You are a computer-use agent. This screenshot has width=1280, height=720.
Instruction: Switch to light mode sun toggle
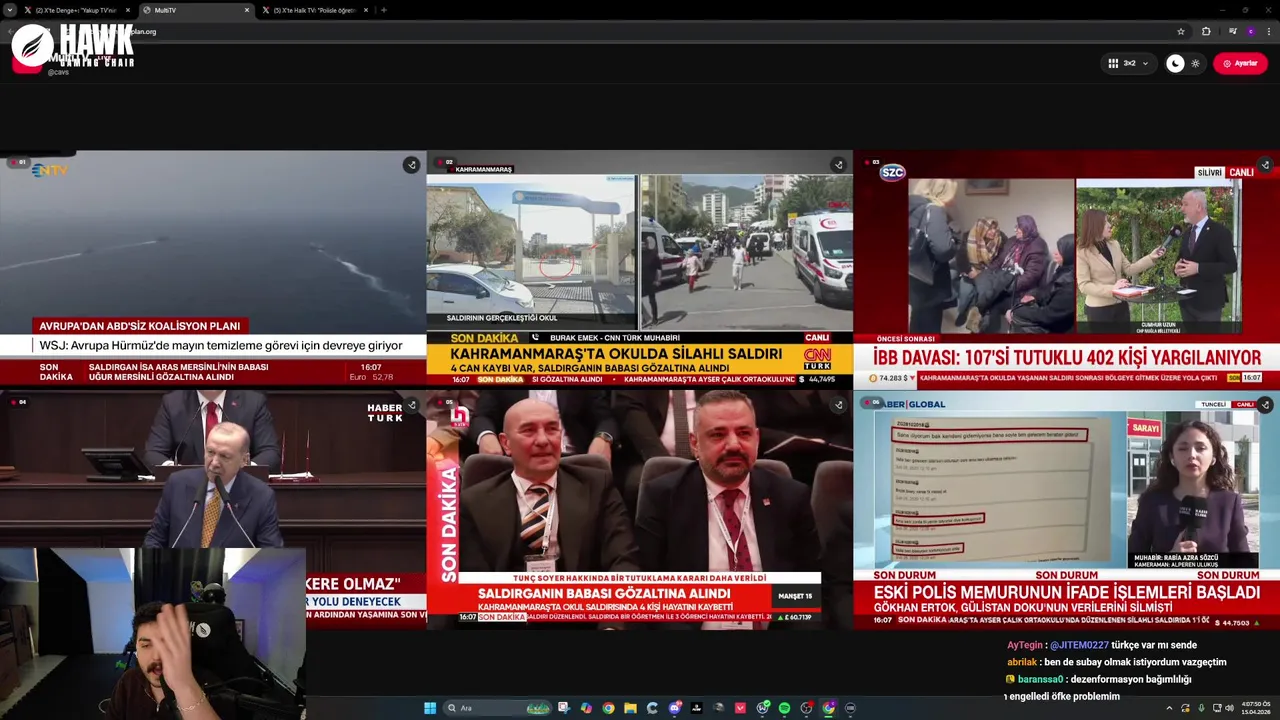(x=1195, y=63)
